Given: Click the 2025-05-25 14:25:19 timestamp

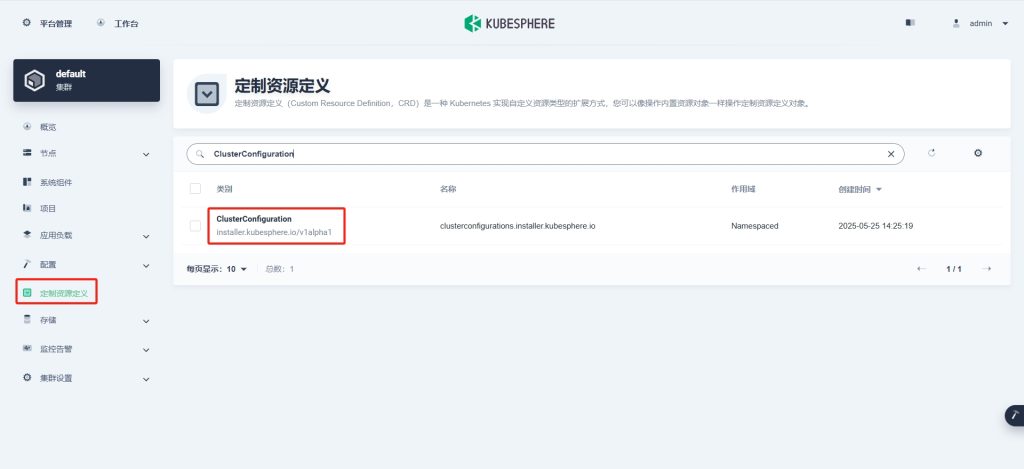Looking at the screenshot, I should click(x=875, y=226).
